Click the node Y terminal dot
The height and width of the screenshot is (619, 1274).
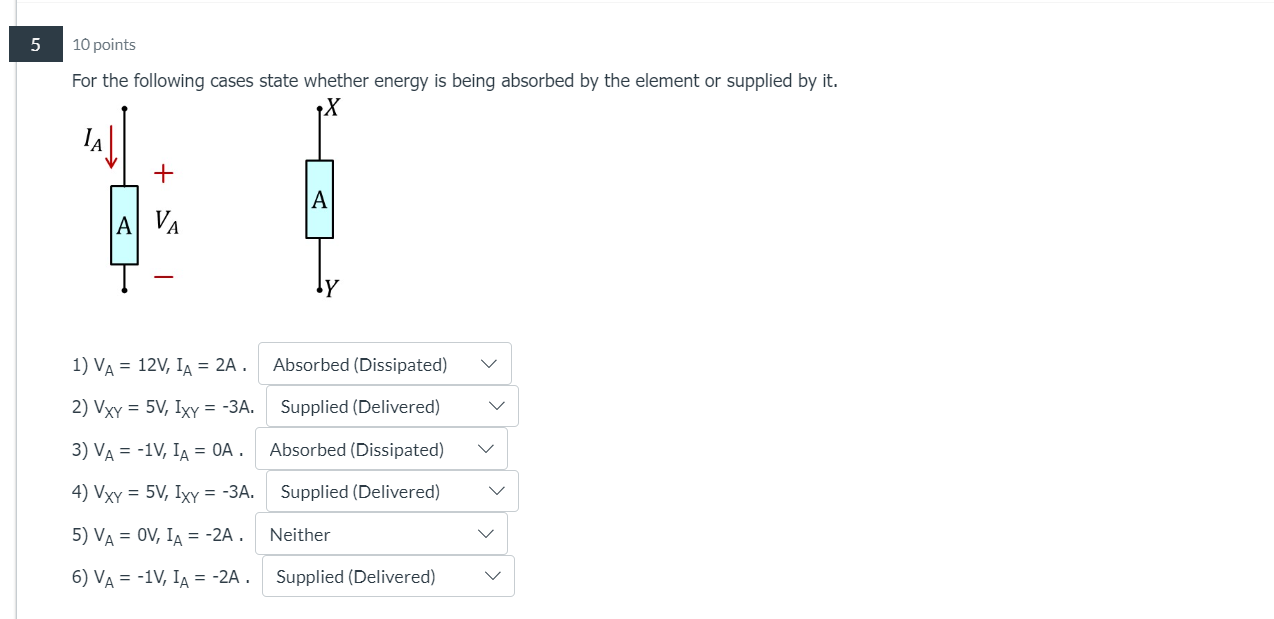click(319, 287)
